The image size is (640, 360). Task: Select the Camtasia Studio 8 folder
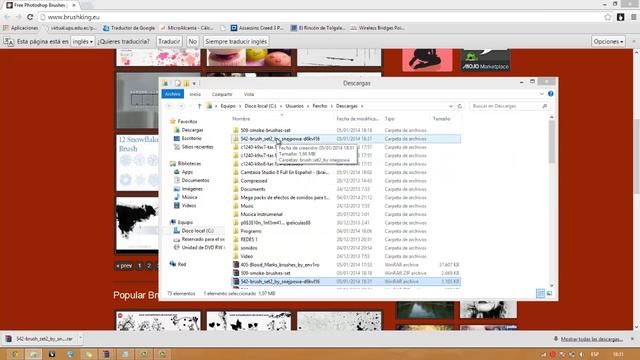[x=346, y=172]
